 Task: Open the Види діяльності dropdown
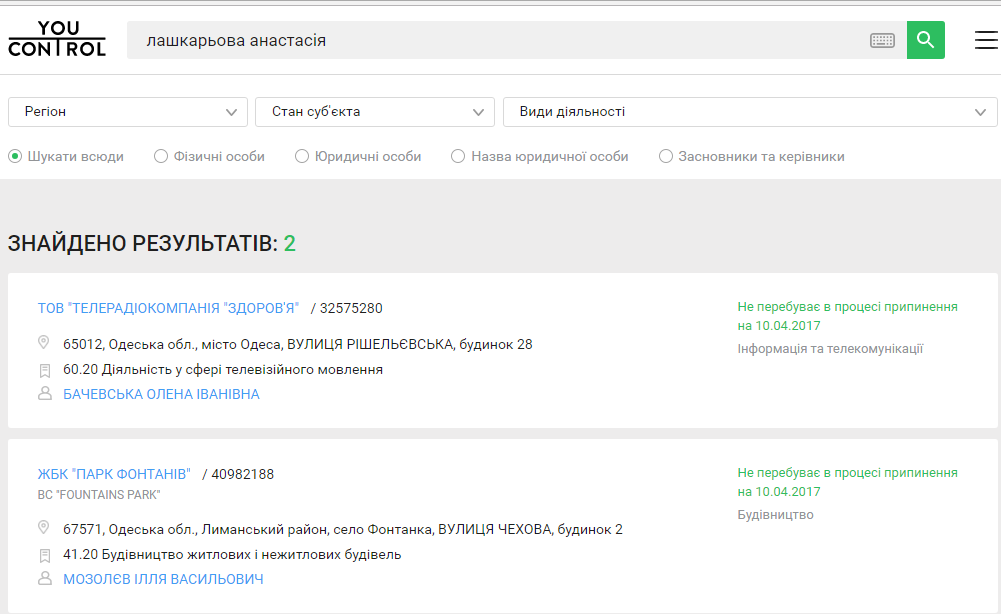pos(750,112)
